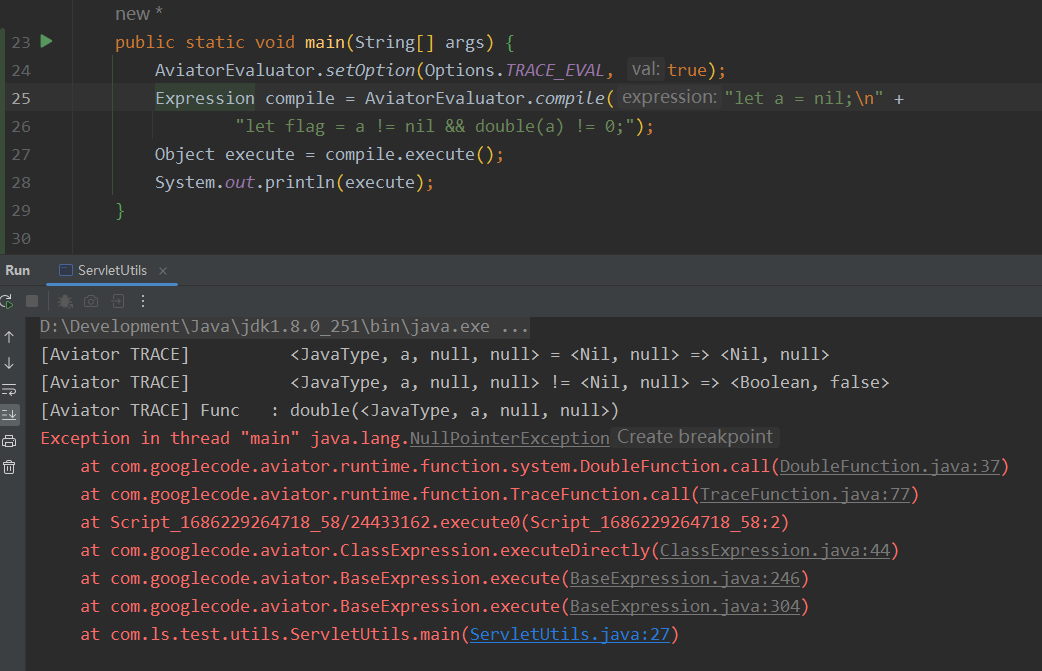Stop the running process

coord(32,301)
